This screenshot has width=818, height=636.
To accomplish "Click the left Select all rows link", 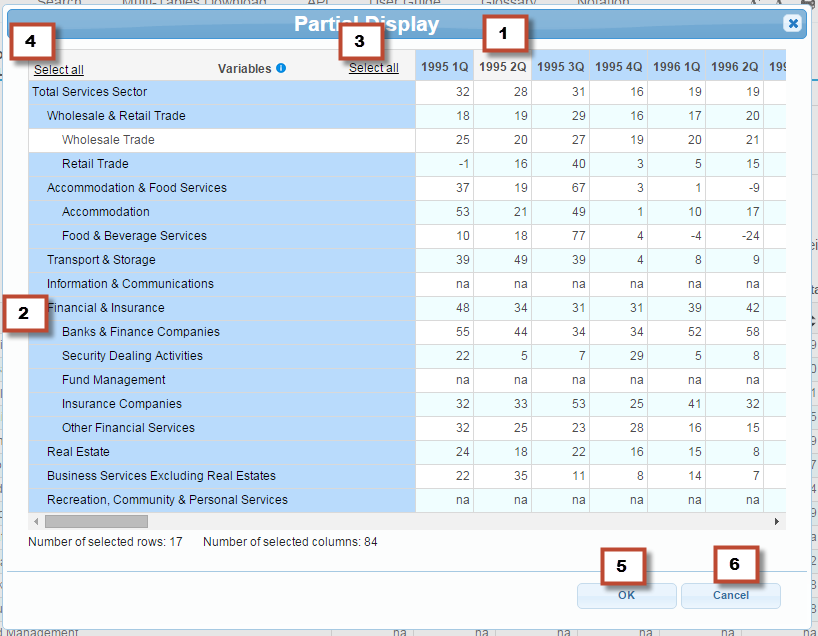I will coord(59,70).
